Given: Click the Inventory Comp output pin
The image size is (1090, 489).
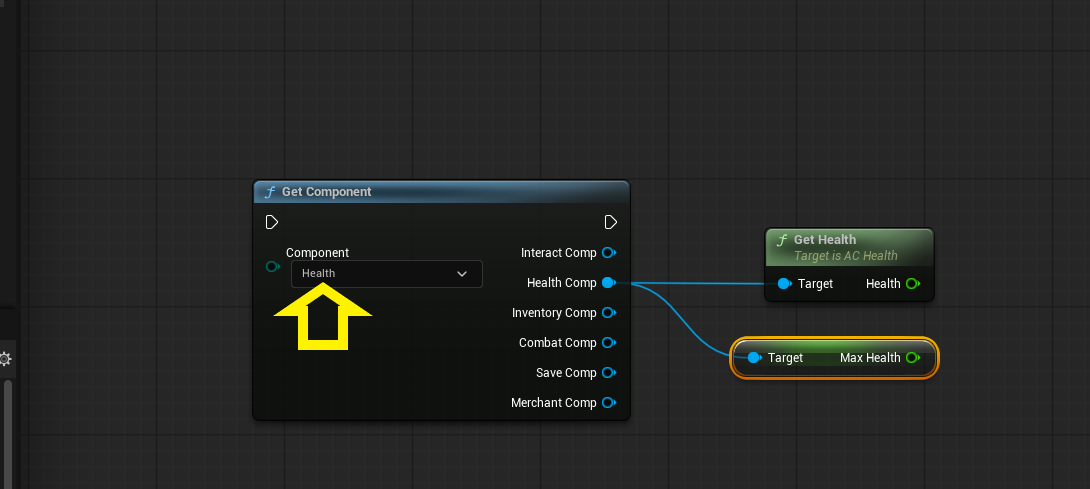Looking at the screenshot, I should pyautogui.click(x=609, y=312).
